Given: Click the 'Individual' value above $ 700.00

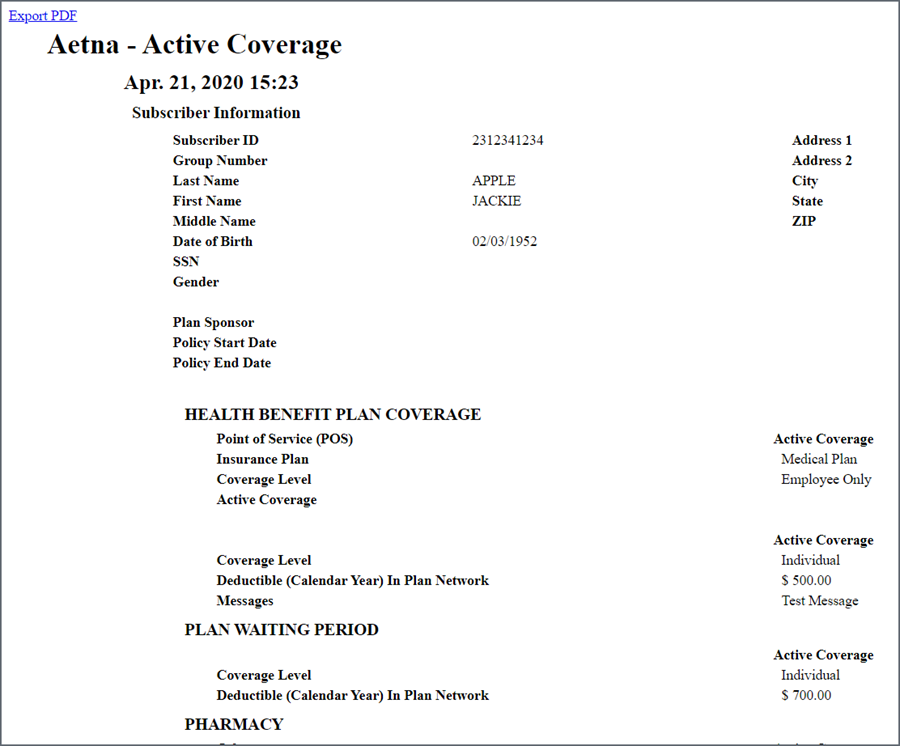Looking at the screenshot, I should point(810,675).
